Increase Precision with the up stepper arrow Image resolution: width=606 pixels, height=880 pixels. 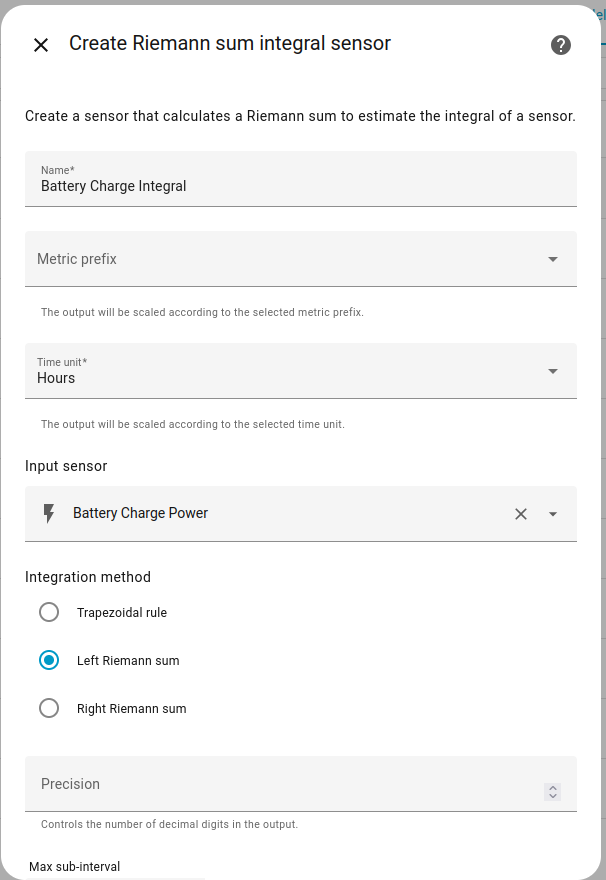tap(553, 787)
